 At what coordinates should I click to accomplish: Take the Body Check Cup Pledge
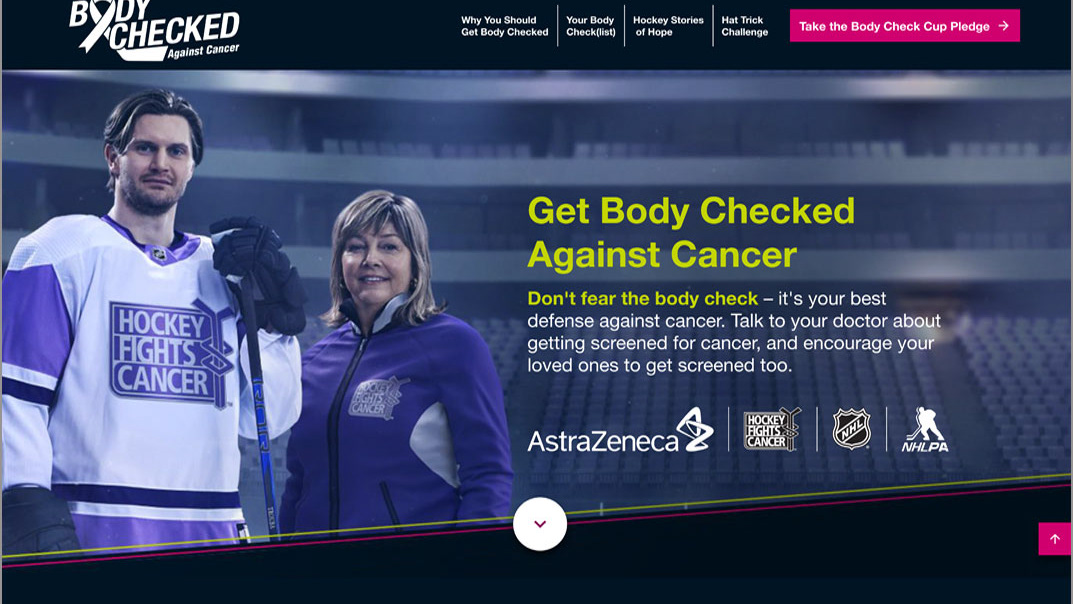pyautogui.click(x=905, y=26)
